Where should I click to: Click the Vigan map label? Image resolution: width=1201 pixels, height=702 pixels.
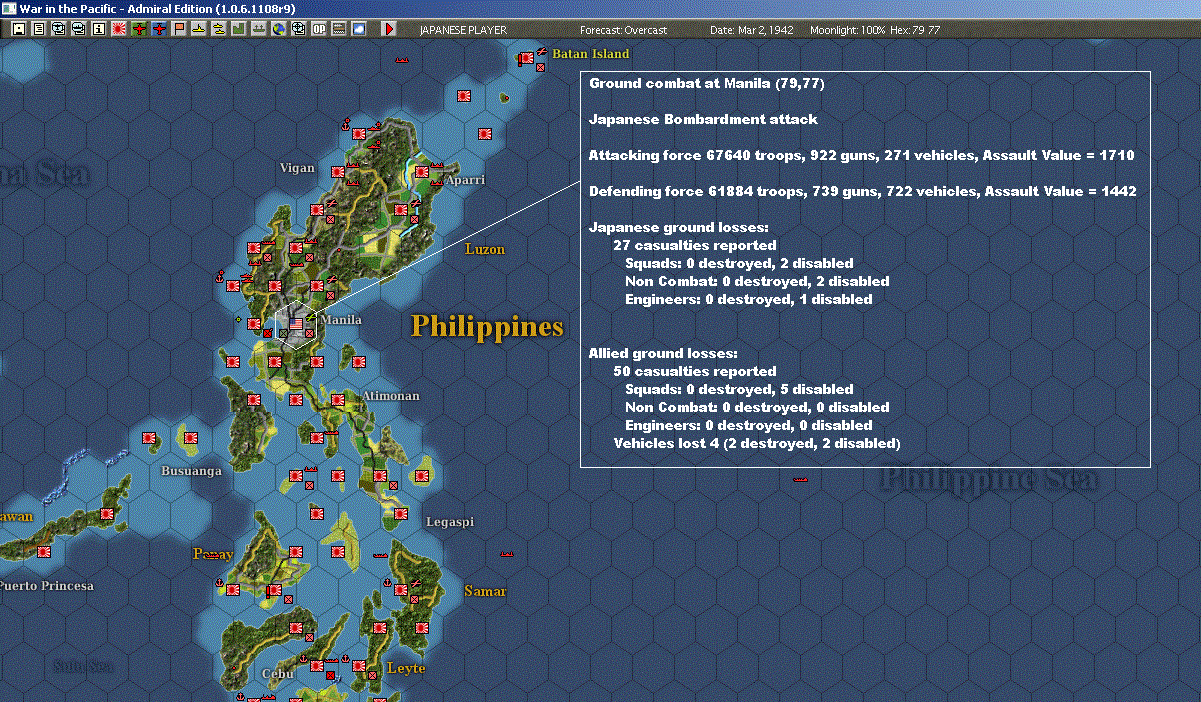click(297, 168)
